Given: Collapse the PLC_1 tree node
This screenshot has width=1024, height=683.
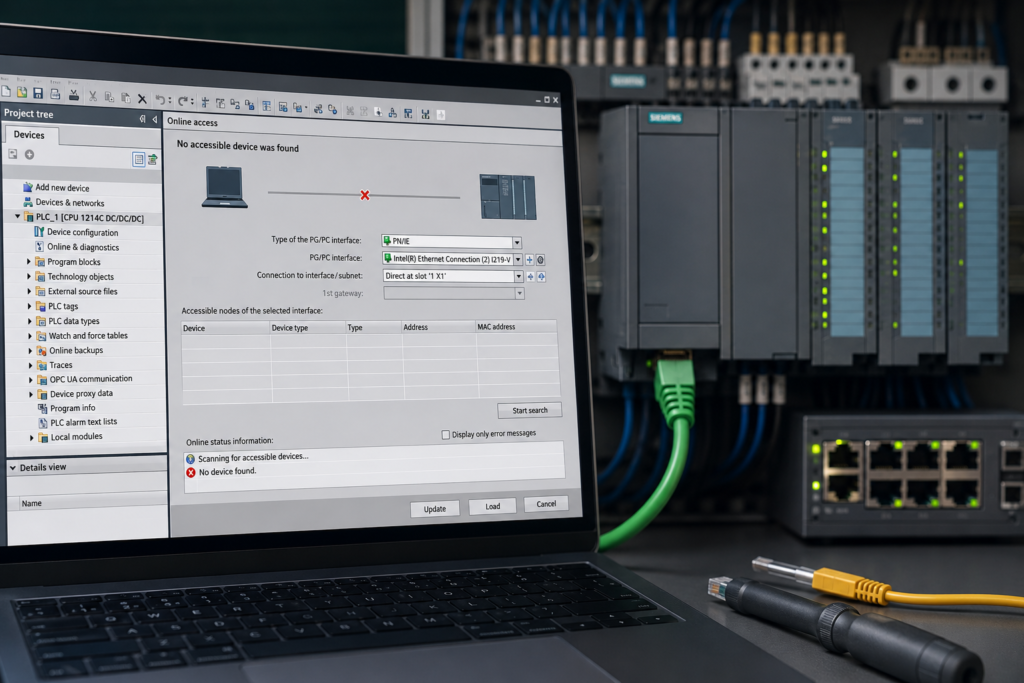Looking at the screenshot, I should point(18,216).
